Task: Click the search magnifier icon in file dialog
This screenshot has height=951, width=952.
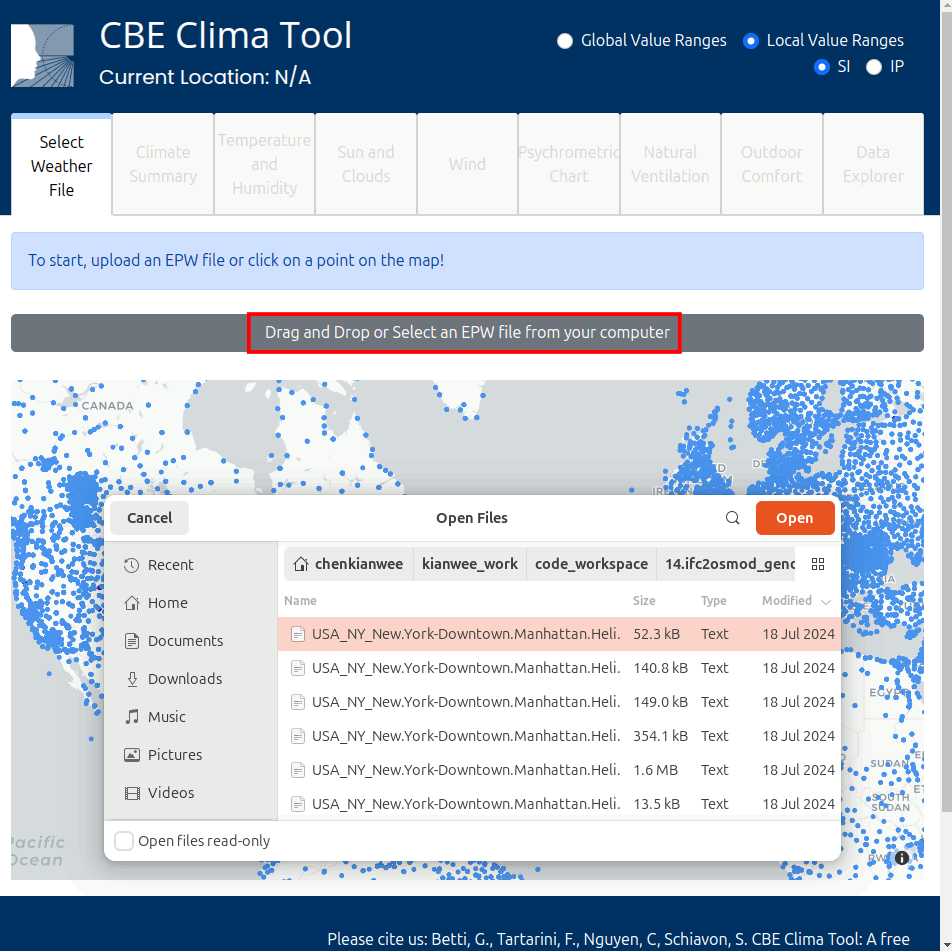Action: (733, 518)
